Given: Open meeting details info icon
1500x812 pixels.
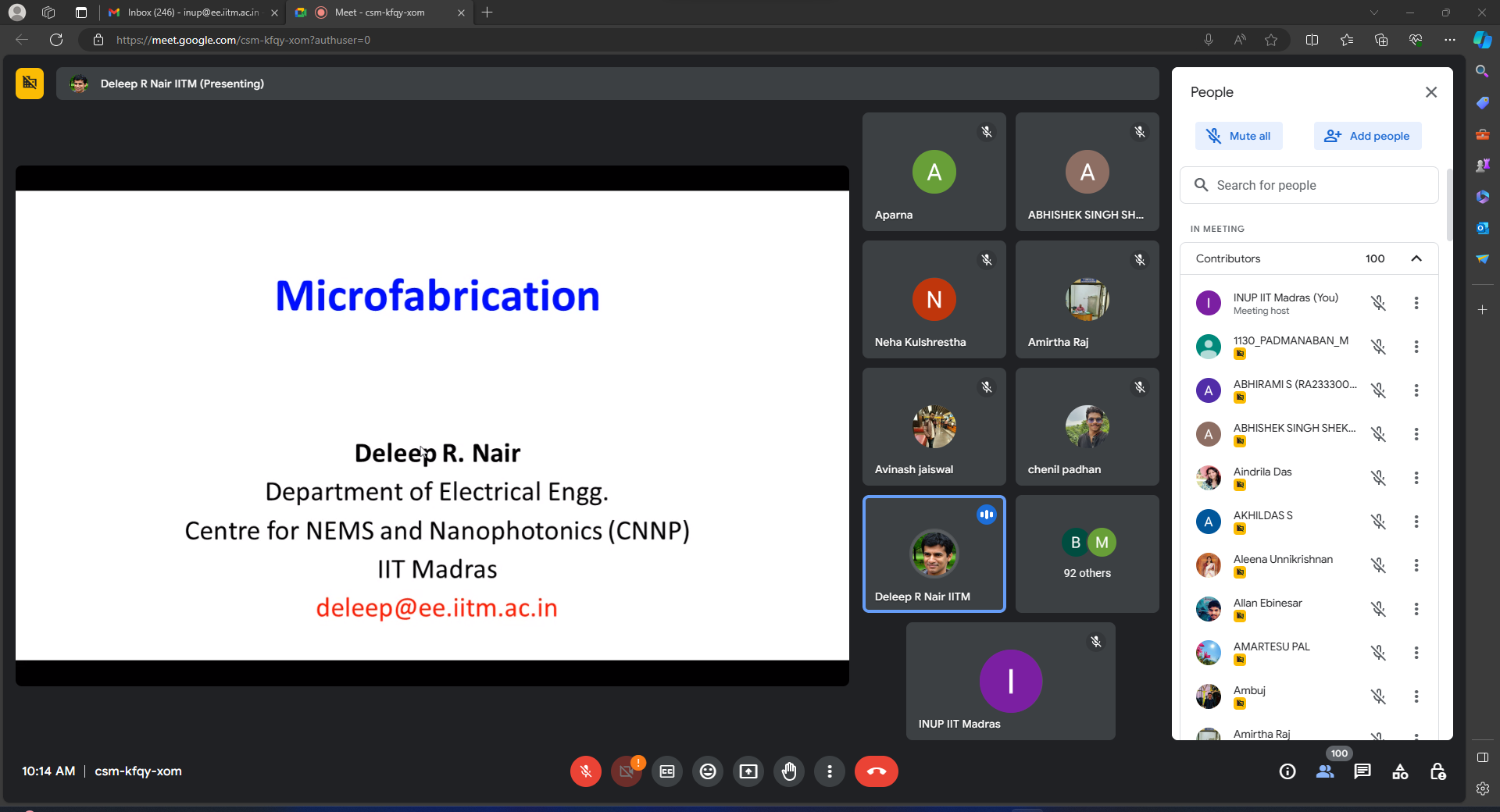Looking at the screenshot, I should tap(1287, 771).
